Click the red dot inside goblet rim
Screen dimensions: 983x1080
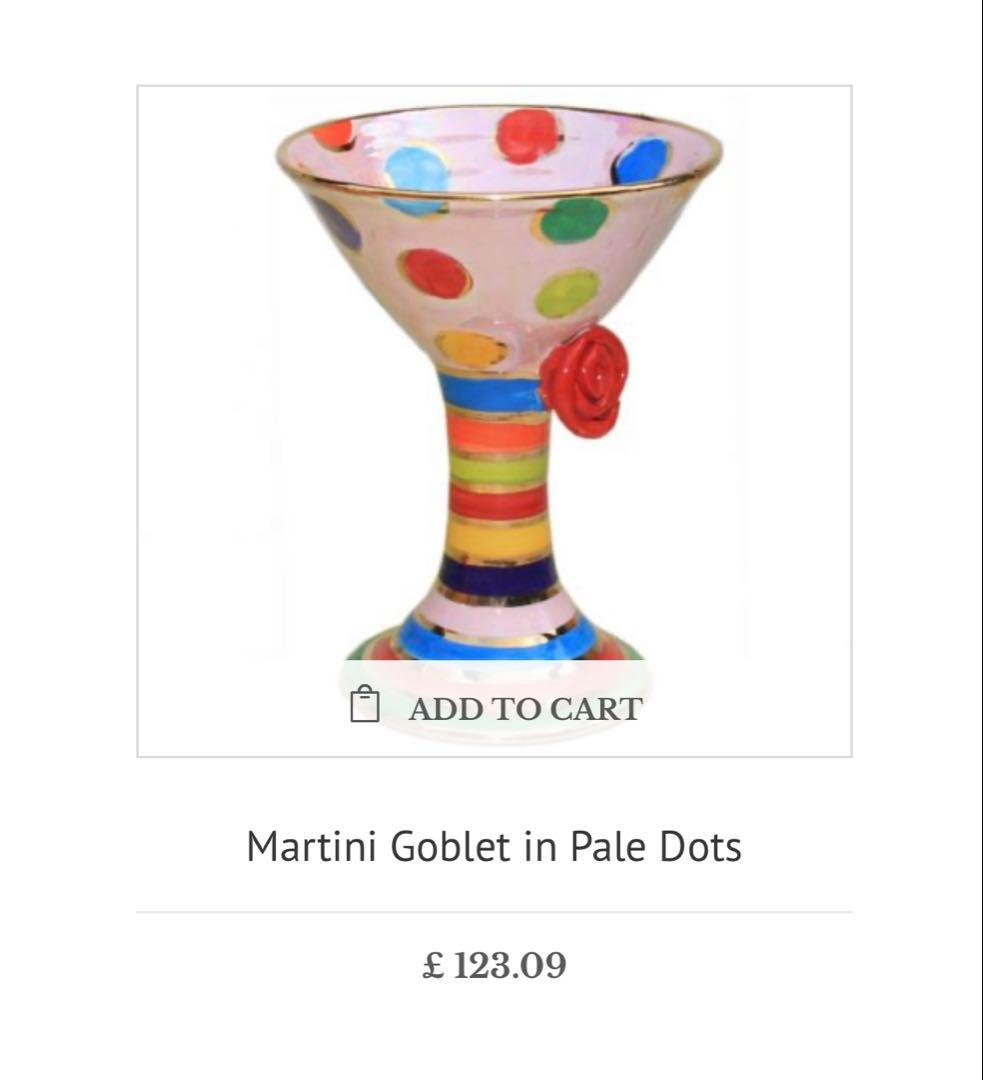(x=526, y=136)
